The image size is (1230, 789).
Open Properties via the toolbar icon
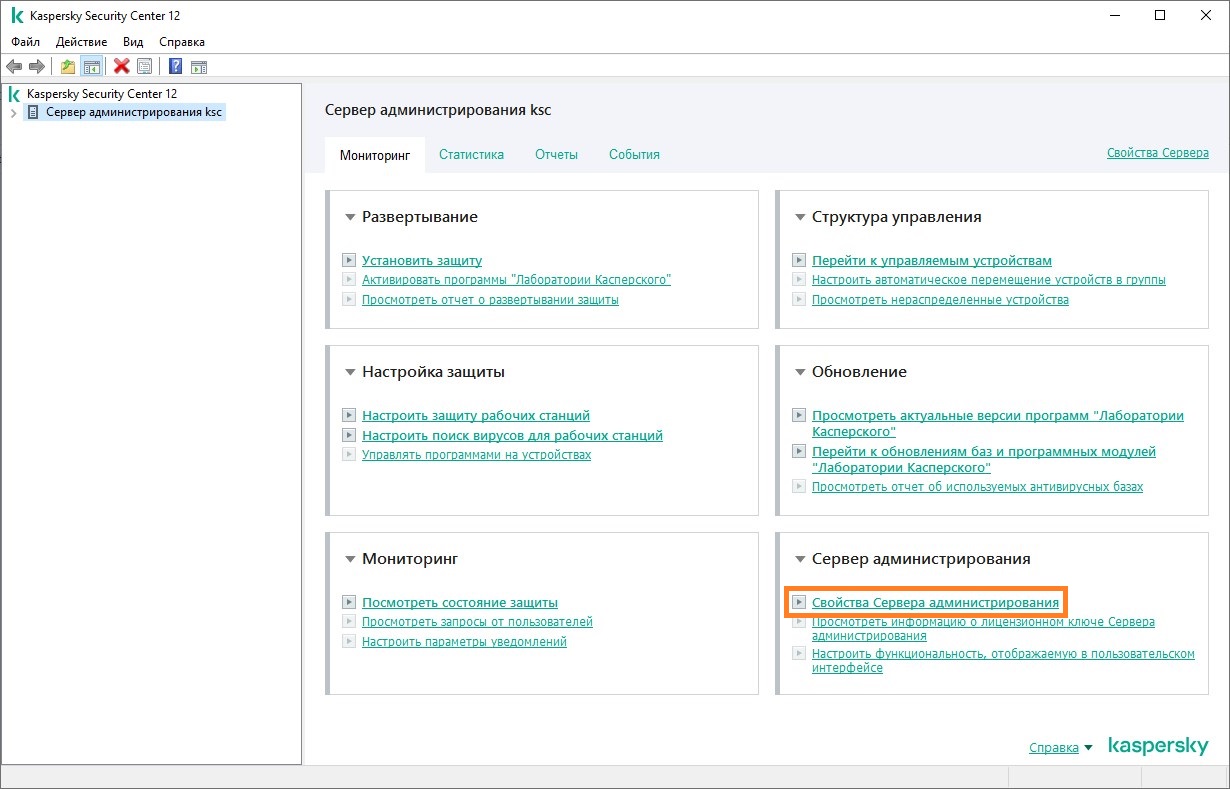144,67
